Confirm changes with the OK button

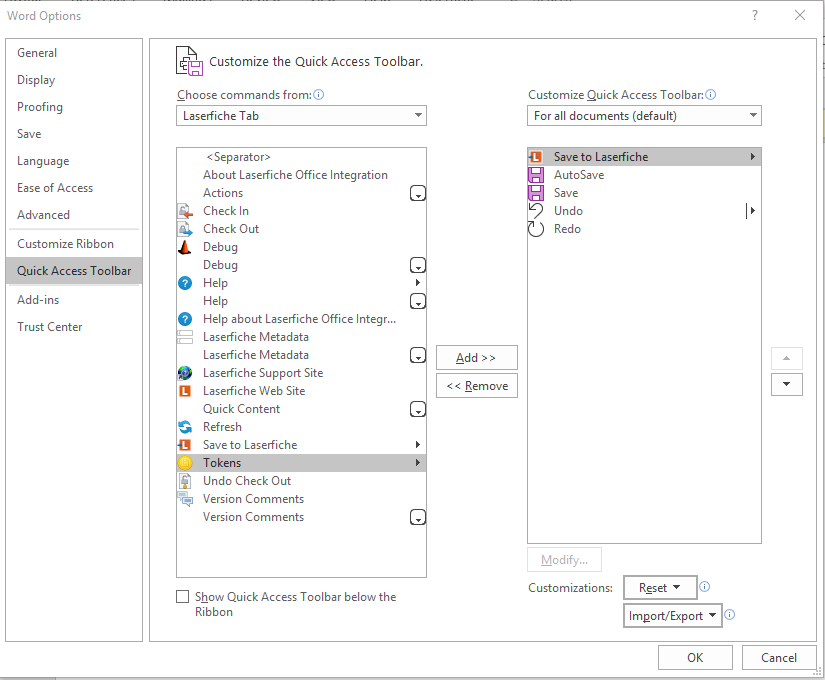click(695, 657)
